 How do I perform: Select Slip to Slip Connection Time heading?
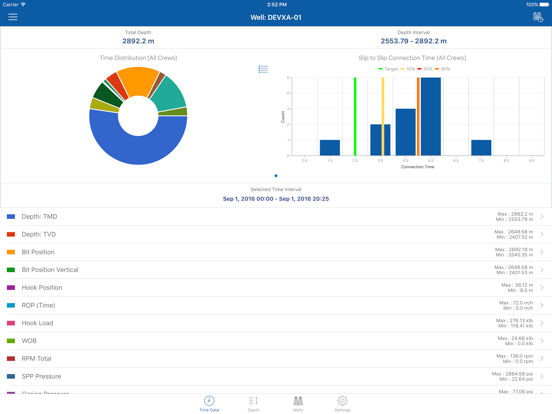[x=412, y=58]
